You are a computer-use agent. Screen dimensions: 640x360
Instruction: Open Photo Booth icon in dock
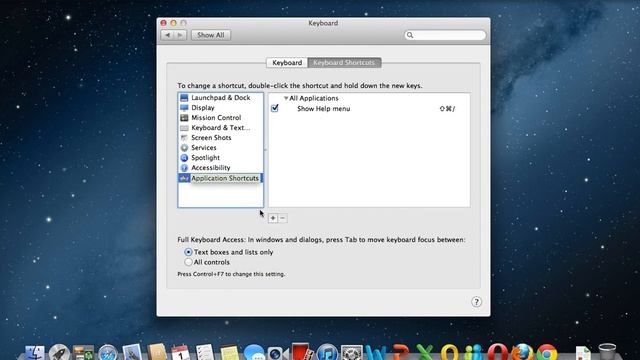click(x=302, y=352)
